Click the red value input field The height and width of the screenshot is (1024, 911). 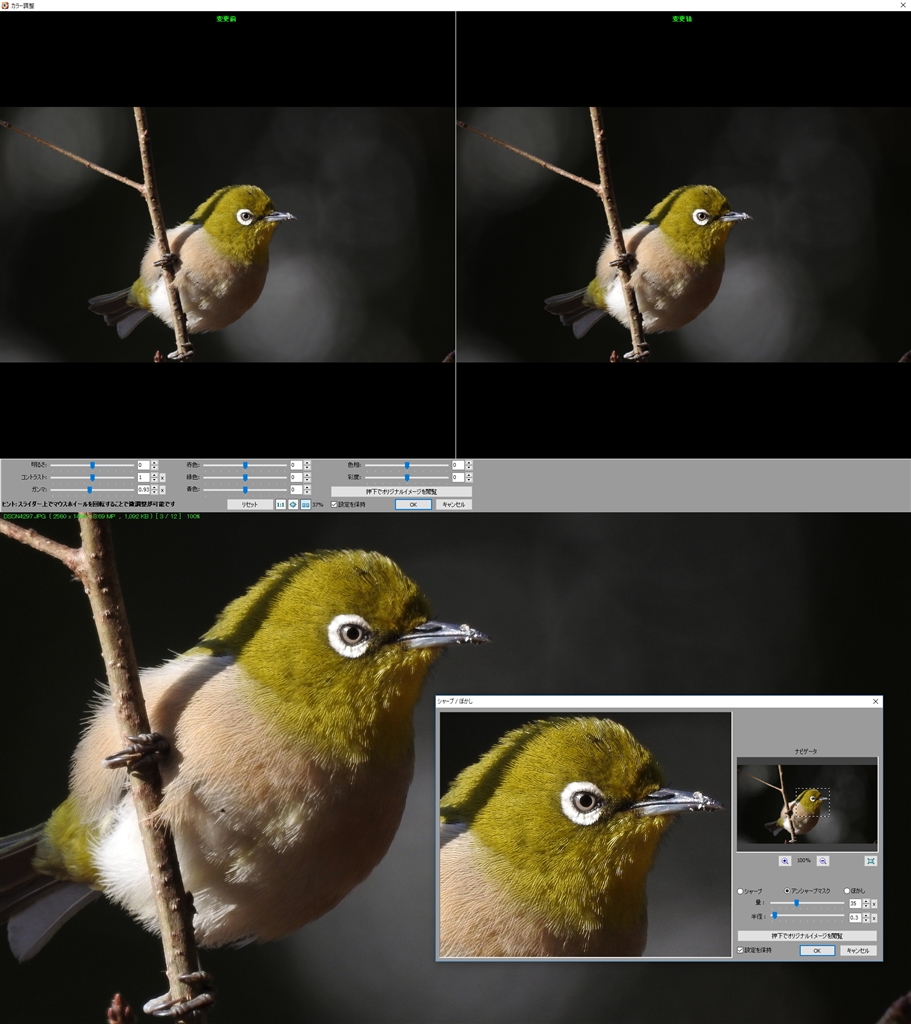296,465
